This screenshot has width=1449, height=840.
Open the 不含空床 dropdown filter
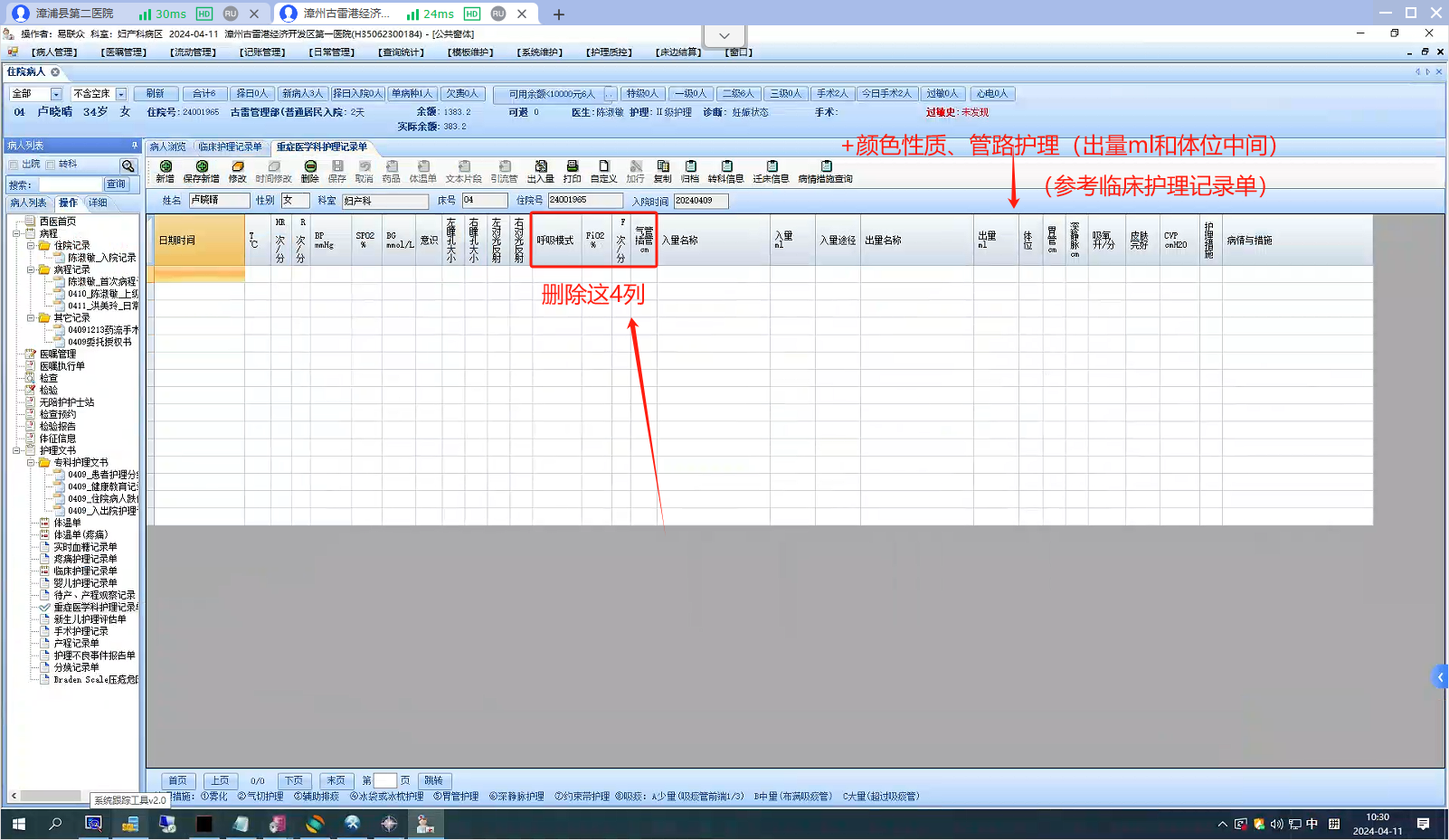[x=121, y=94]
